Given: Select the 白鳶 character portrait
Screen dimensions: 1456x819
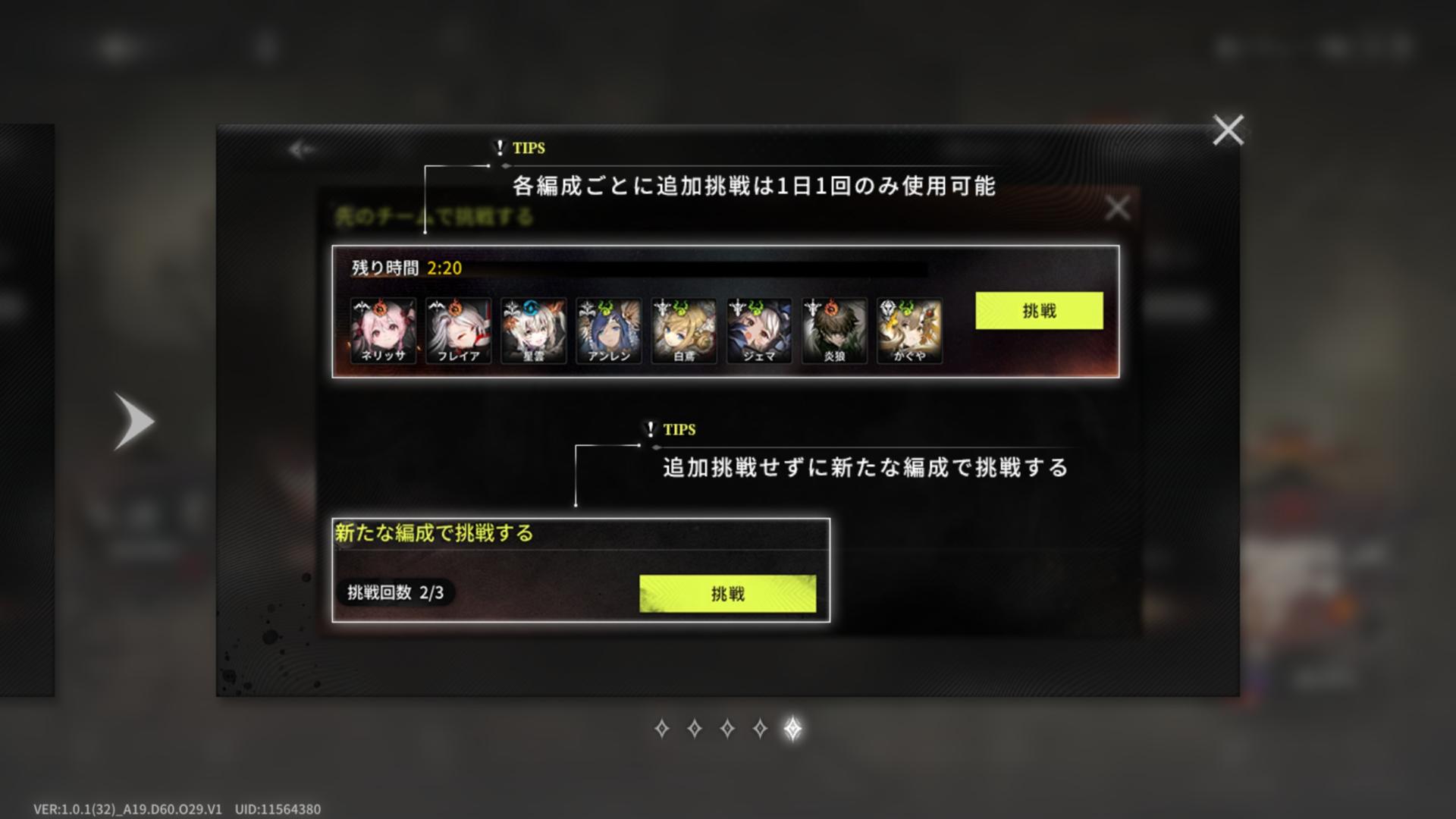Looking at the screenshot, I should pos(684,331).
